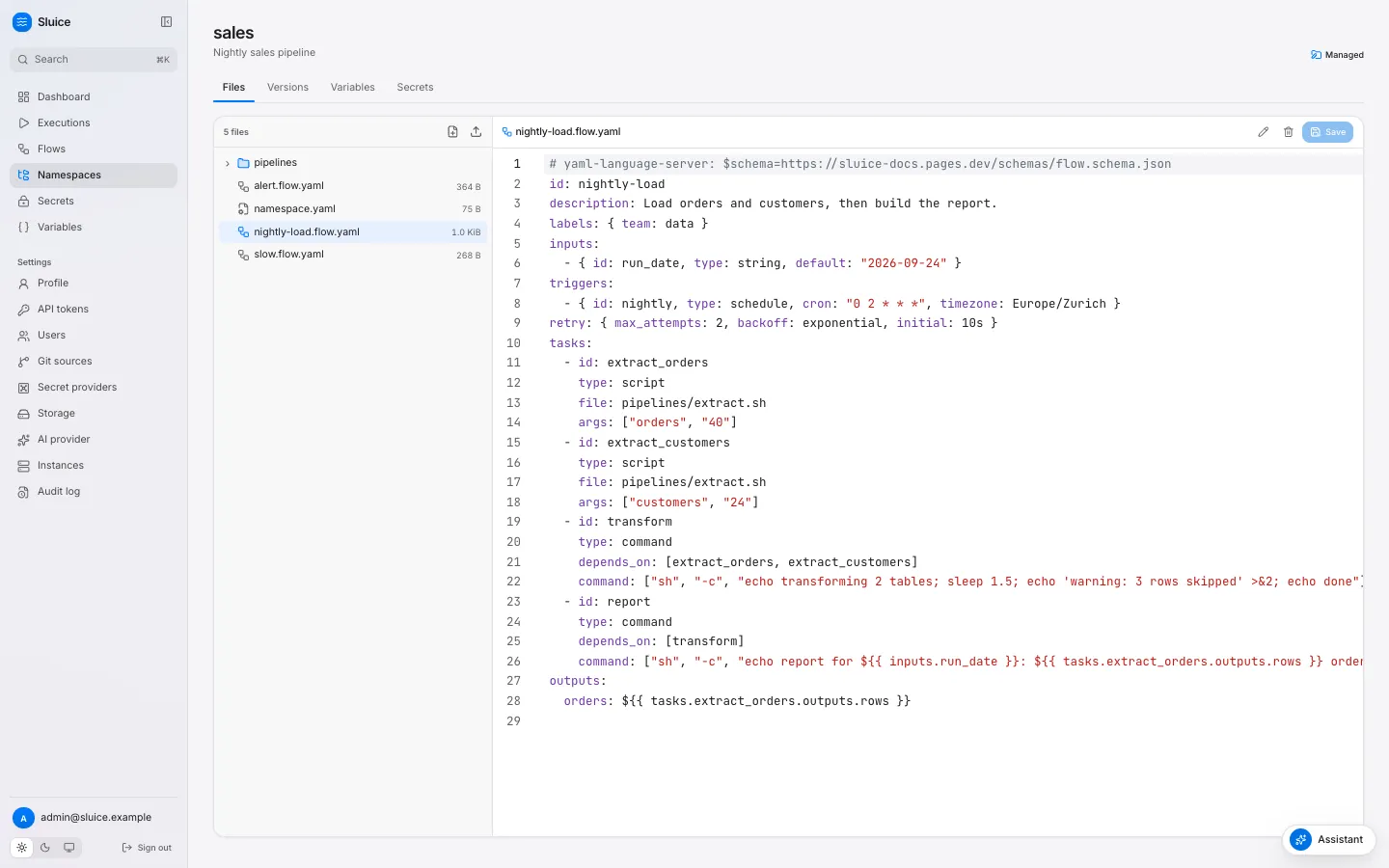Click the Managed badge
This screenshot has height=868, width=1389.
1337,55
